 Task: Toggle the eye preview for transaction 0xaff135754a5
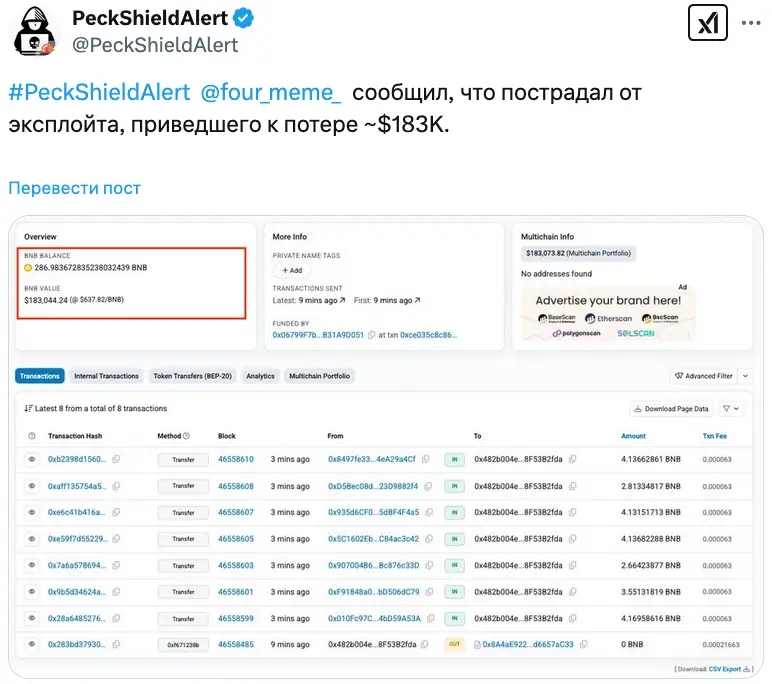point(32,486)
